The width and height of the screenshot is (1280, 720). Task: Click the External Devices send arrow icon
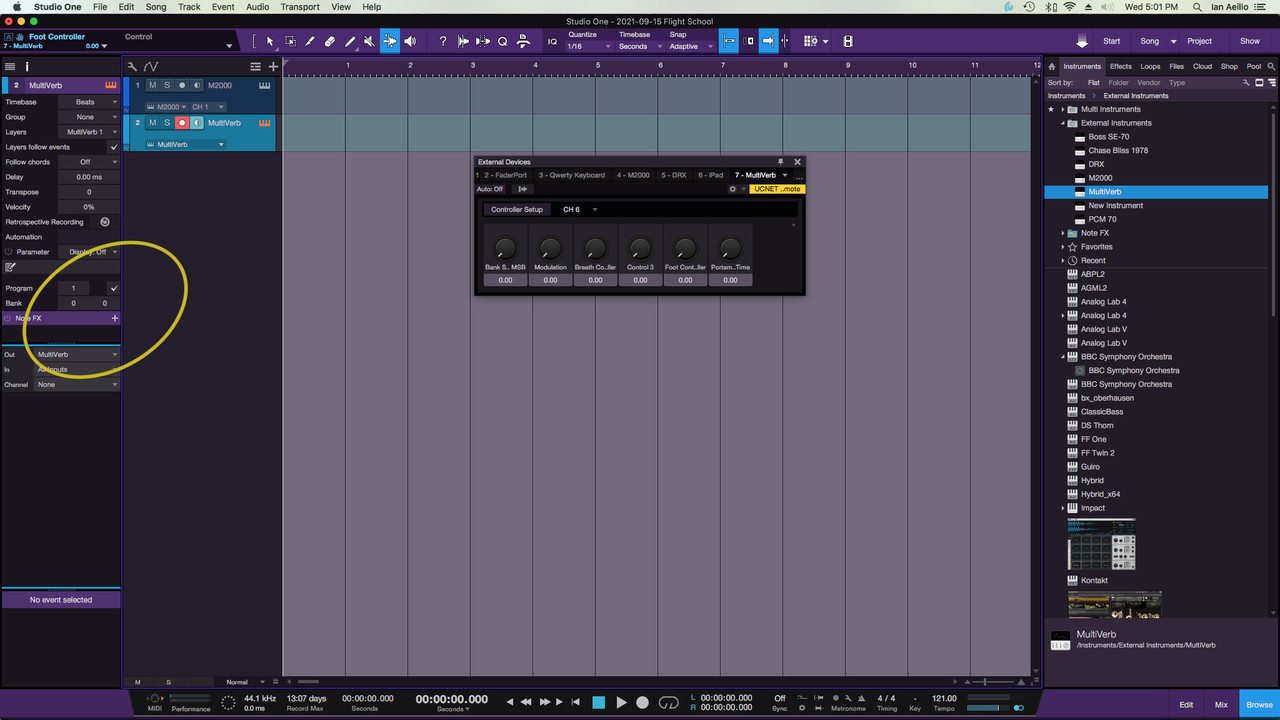click(522, 188)
